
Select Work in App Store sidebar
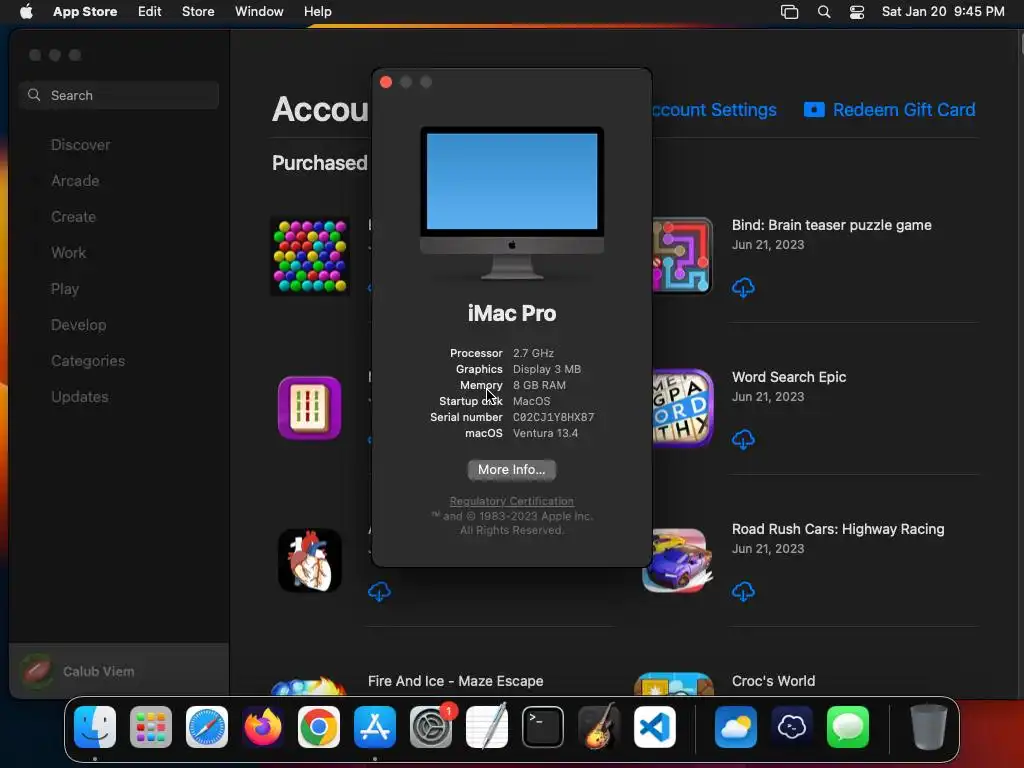coord(69,253)
